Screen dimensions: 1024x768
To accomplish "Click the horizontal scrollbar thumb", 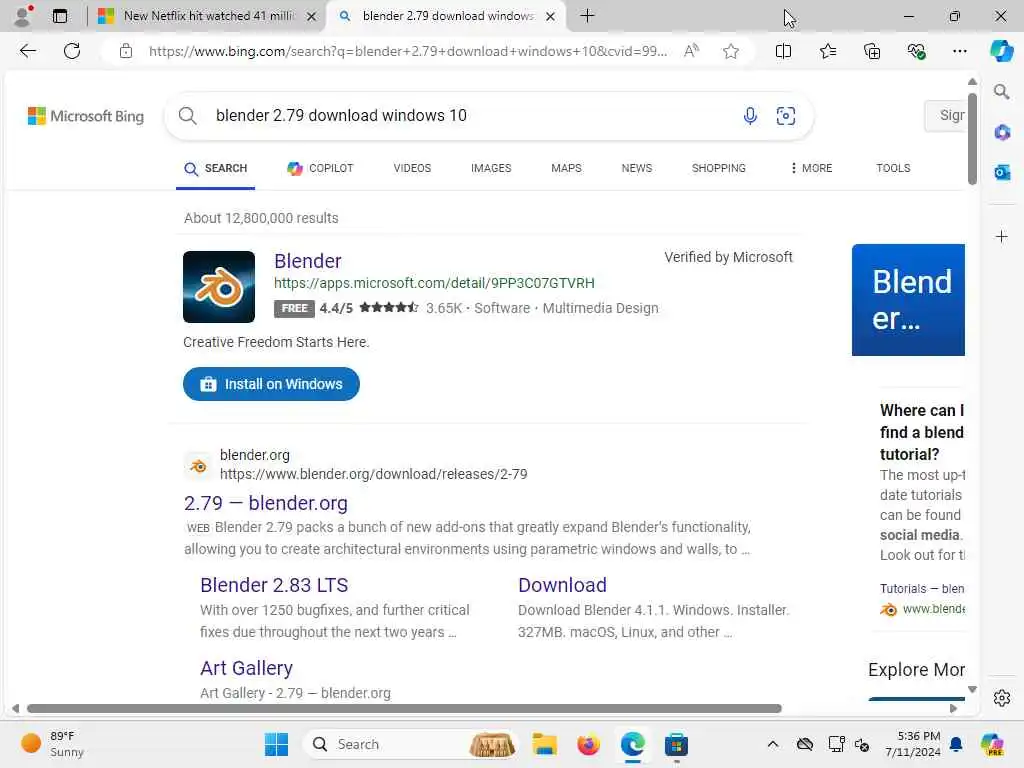I will click(404, 709).
